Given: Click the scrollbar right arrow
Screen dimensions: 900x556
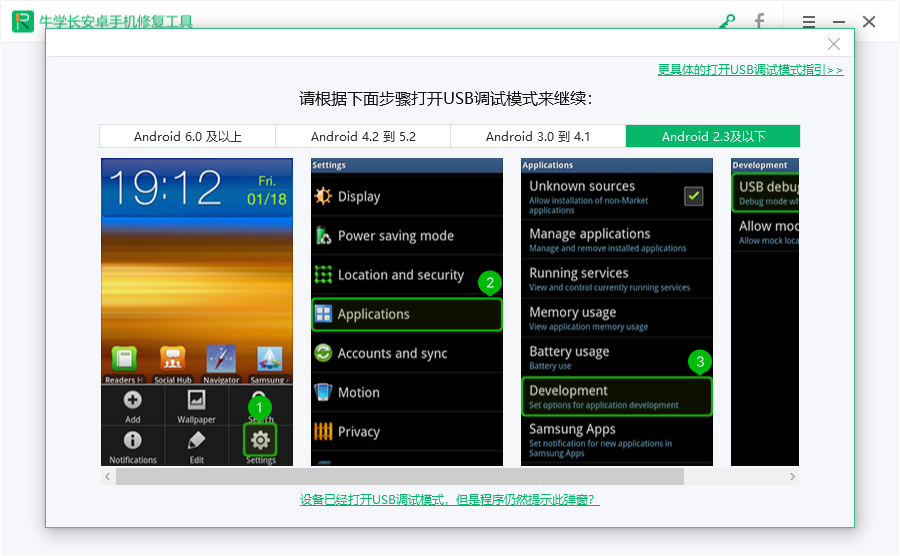Looking at the screenshot, I should coord(792,476).
